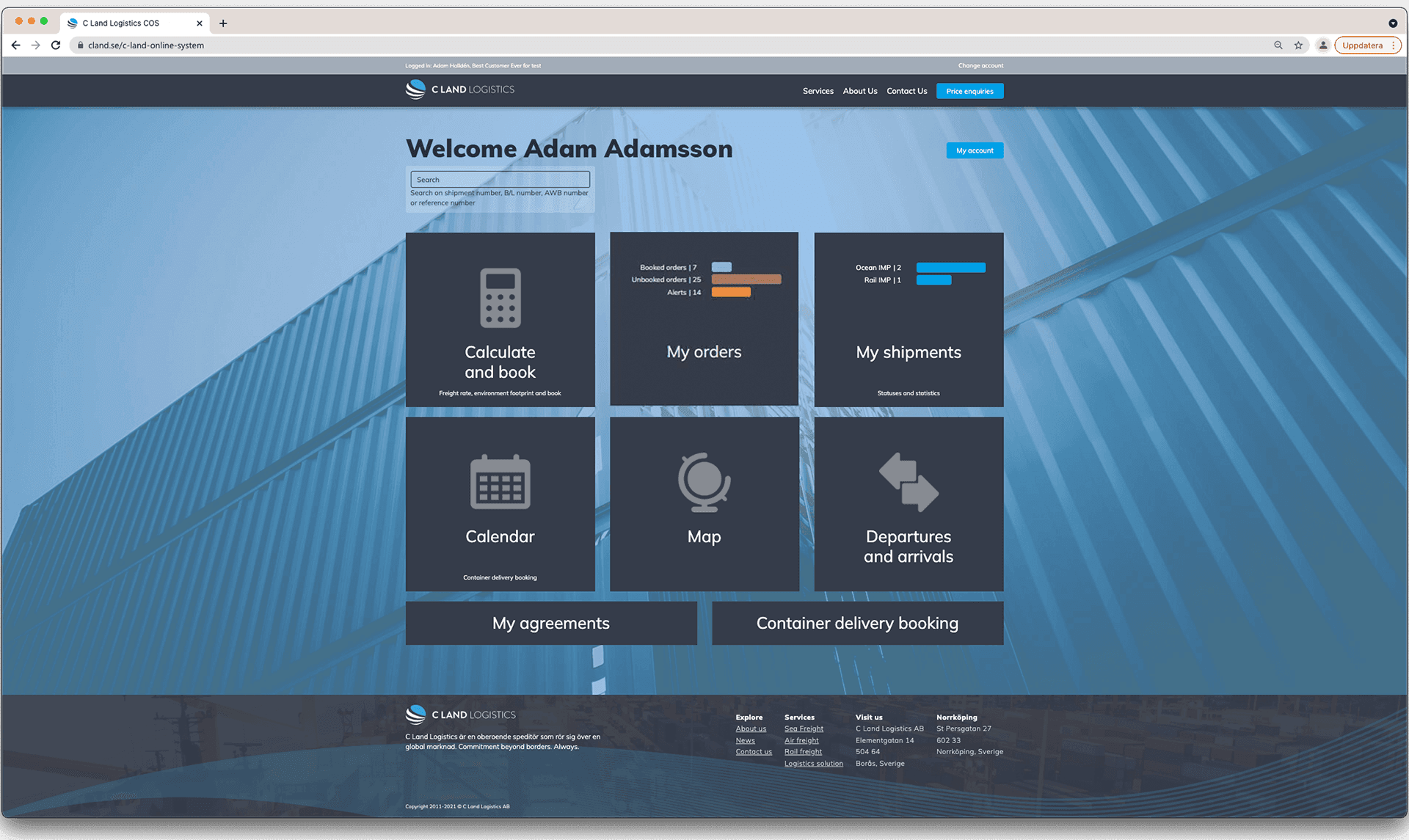Click the Departures and arrivals arrows icon
The image size is (1409, 840).
pos(909,482)
